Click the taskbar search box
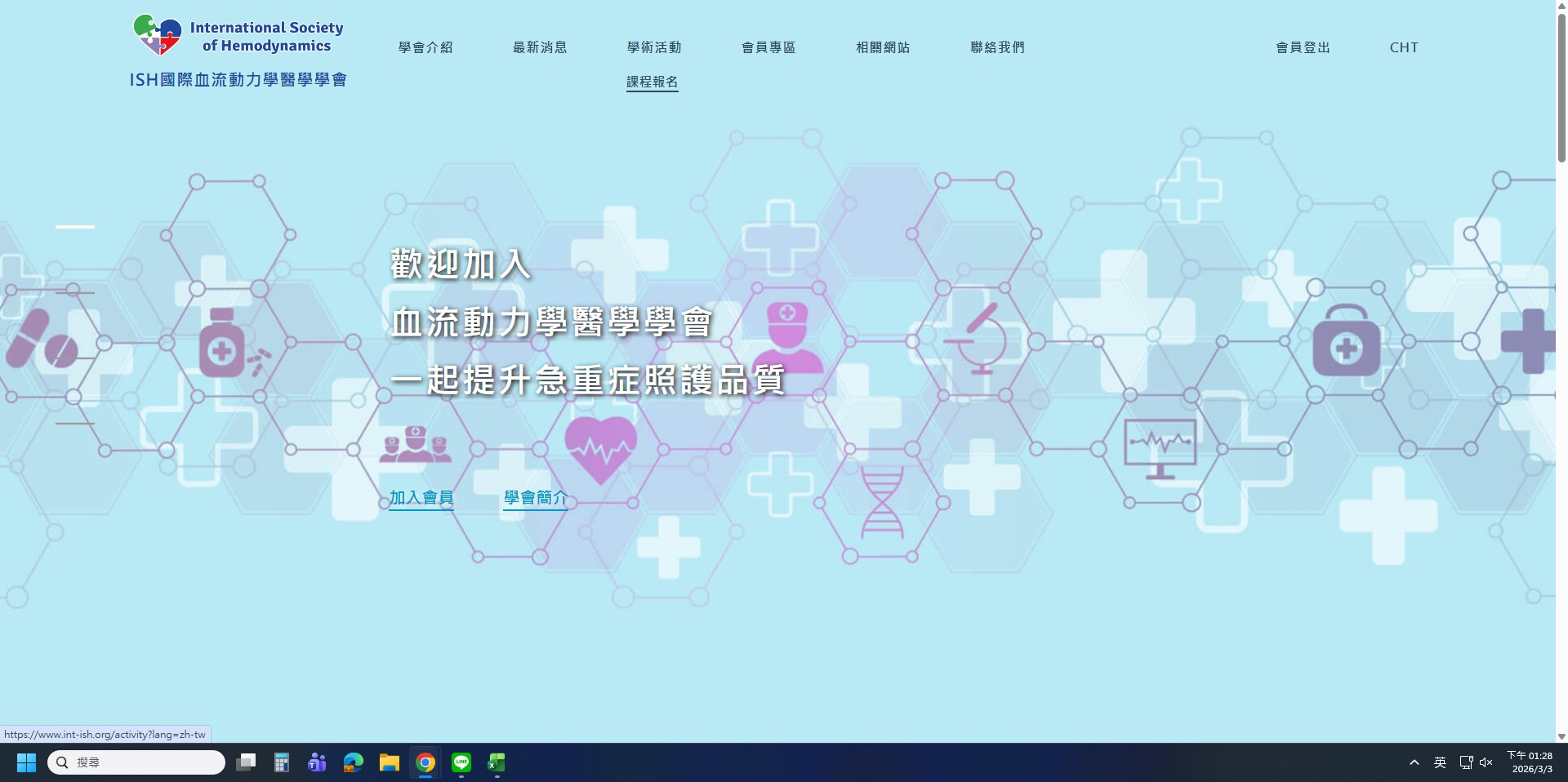This screenshot has height=782, width=1568. coord(137,762)
